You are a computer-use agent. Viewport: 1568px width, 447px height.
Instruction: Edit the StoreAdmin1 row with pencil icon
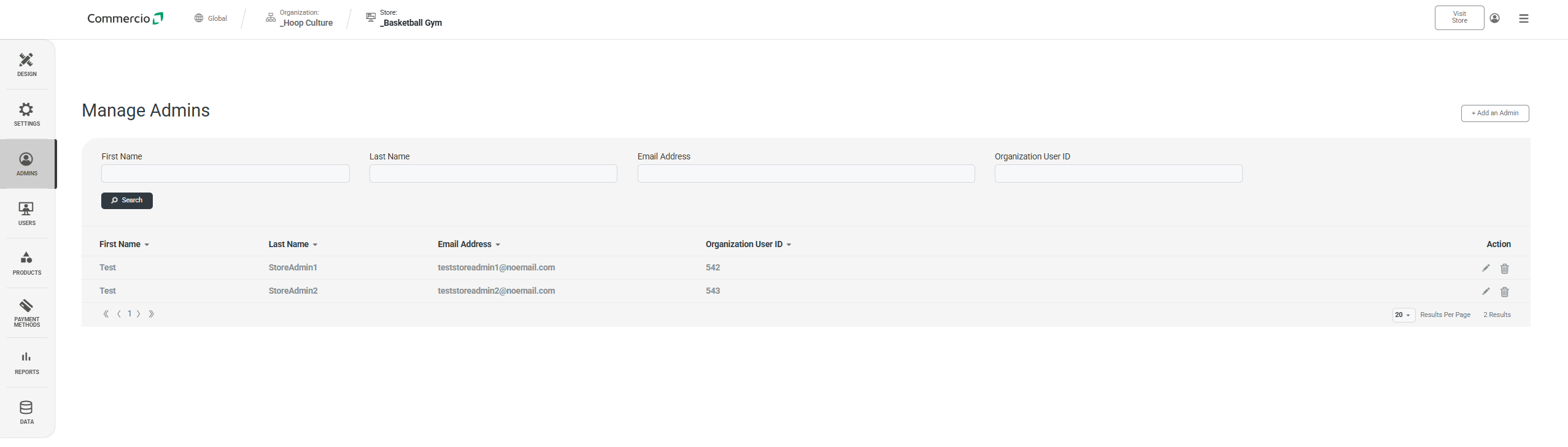click(1486, 268)
